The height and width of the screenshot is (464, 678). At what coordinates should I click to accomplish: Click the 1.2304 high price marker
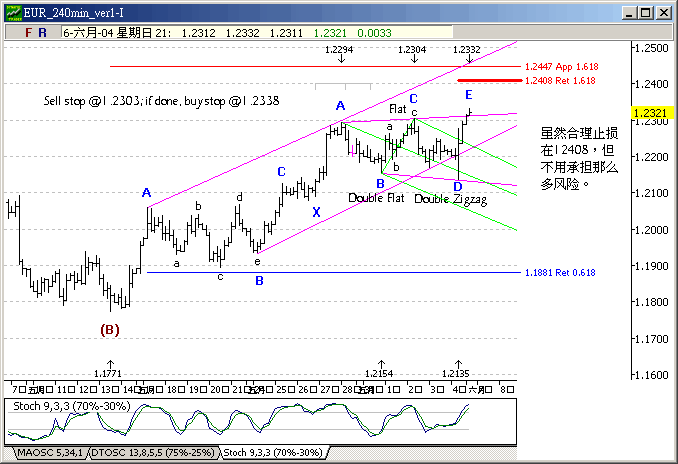[412, 50]
